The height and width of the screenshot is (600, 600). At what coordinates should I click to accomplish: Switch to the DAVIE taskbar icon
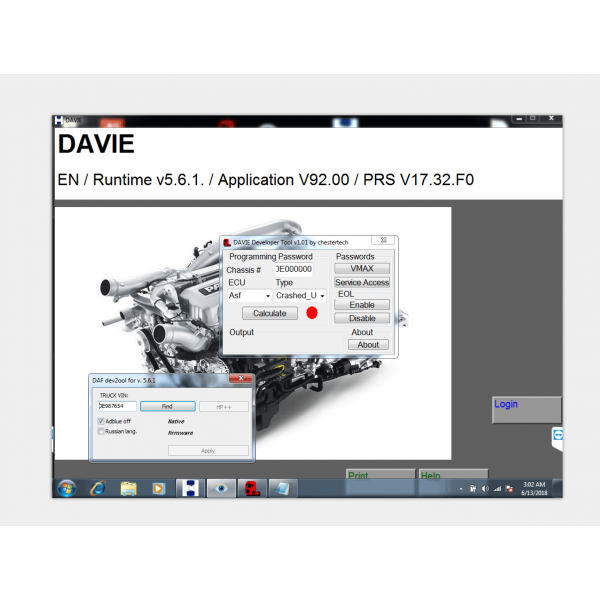(x=190, y=488)
